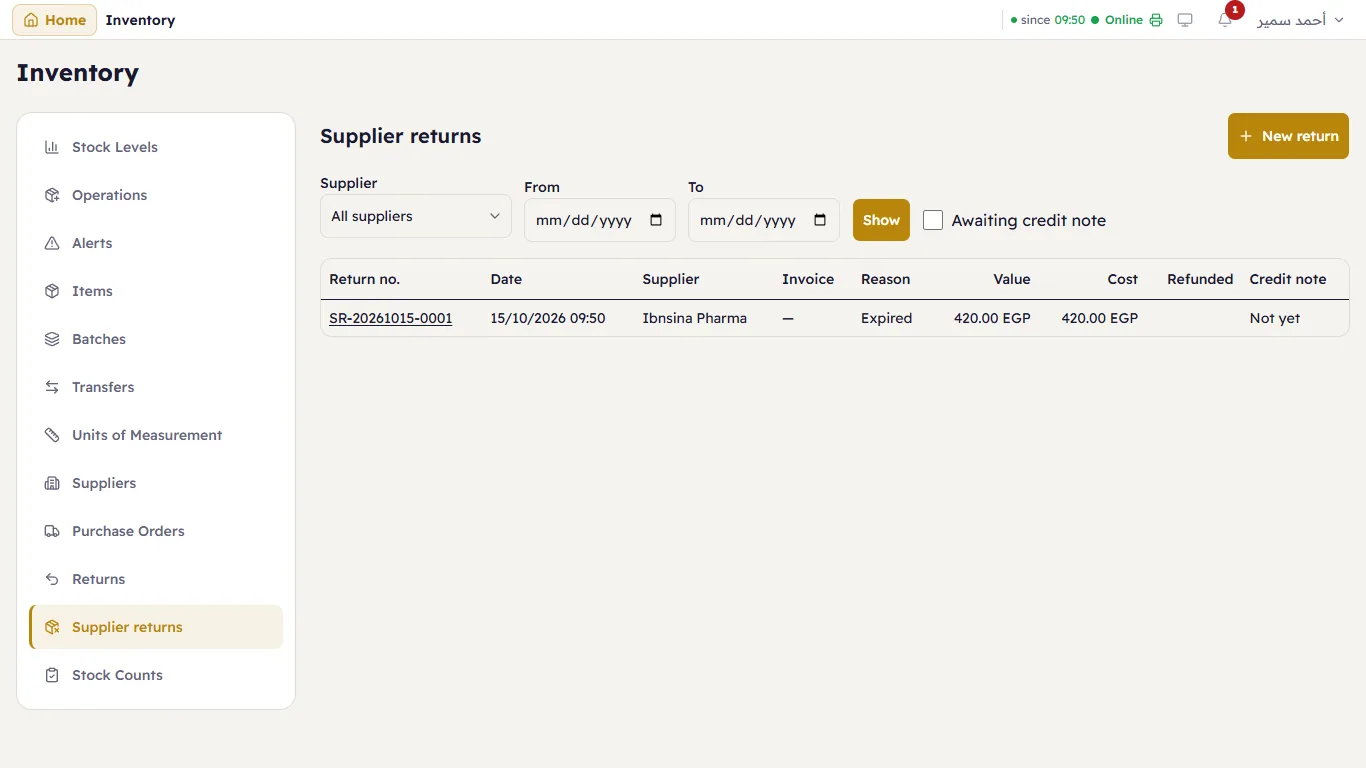Click the New return button
The width and height of the screenshot is (1366, 768).
pos(1288,136)
